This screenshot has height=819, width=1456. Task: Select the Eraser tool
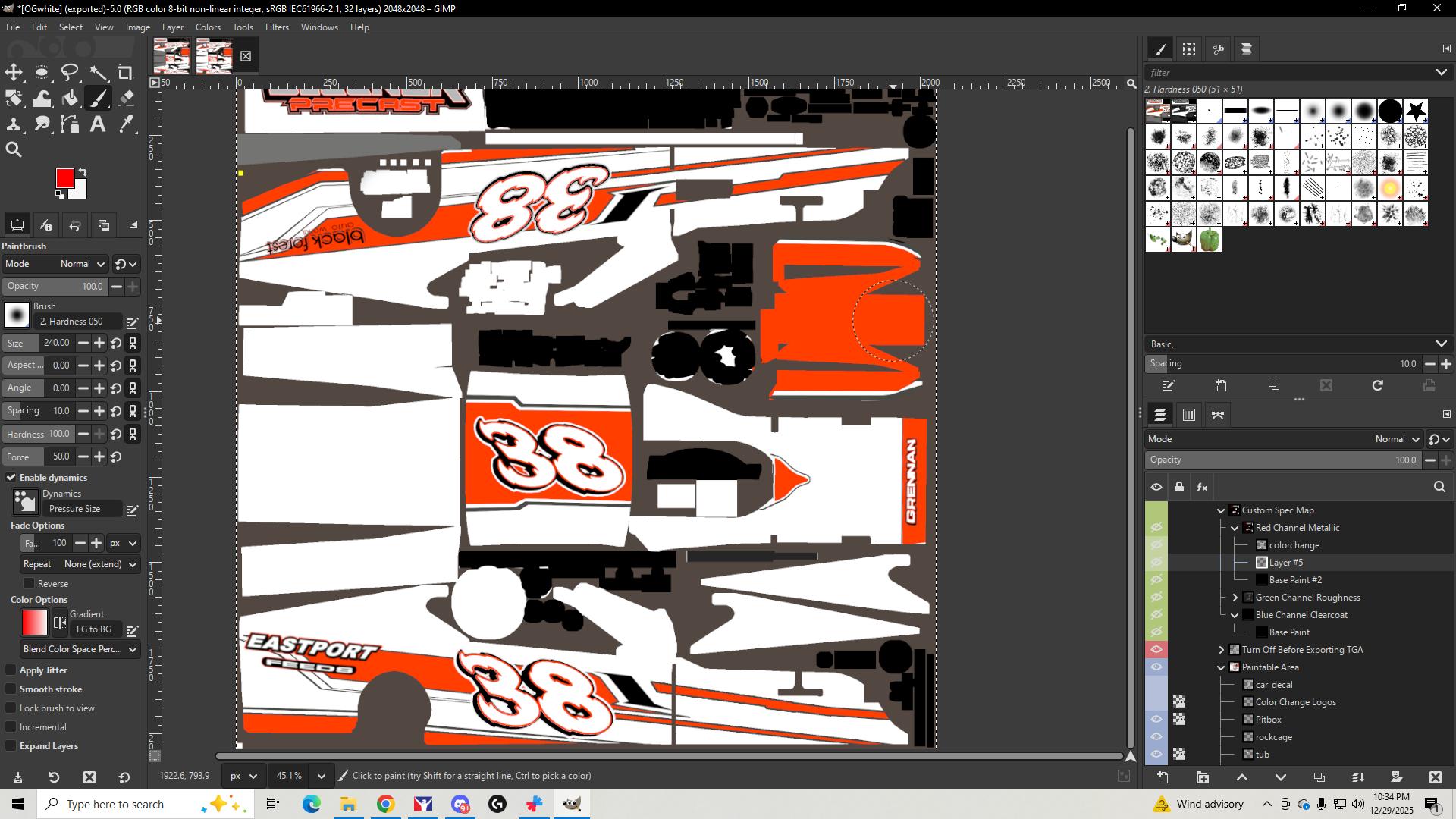click(x=127, y=98)
